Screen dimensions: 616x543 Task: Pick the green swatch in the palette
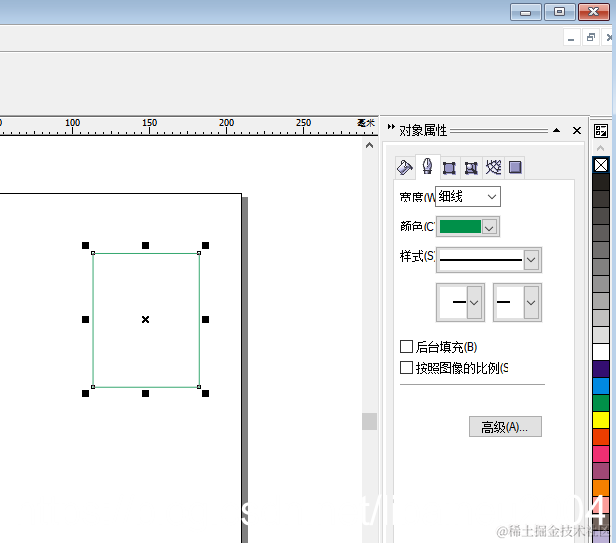(601, 403)
